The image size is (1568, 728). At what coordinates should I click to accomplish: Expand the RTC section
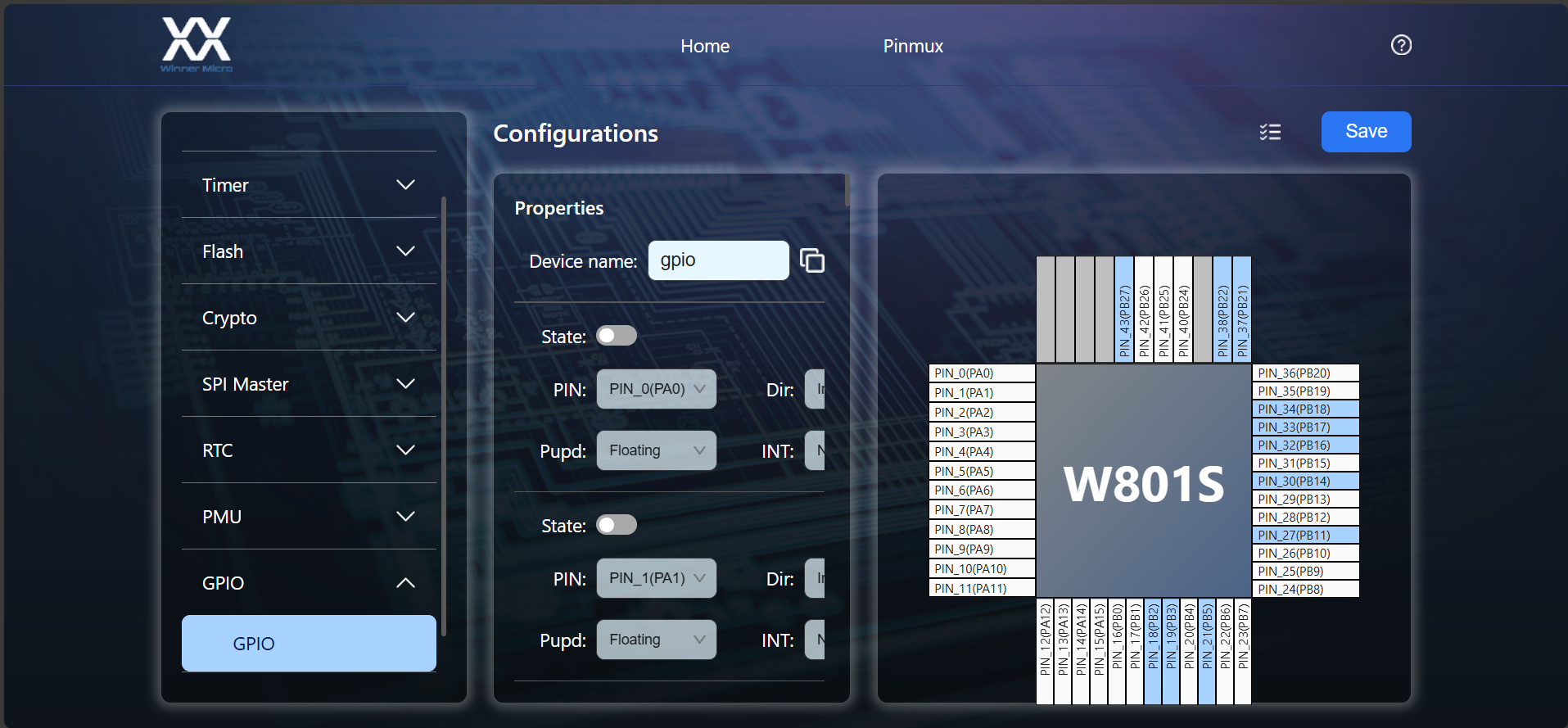point(309,450)
